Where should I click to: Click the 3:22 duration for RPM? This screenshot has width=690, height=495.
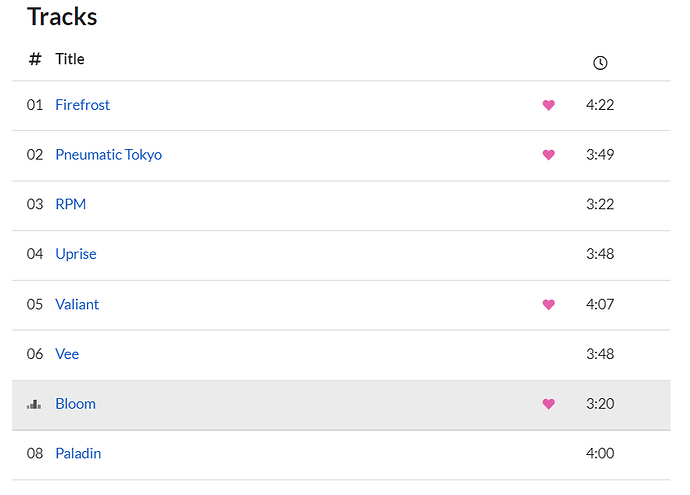(x=600, y=204)
